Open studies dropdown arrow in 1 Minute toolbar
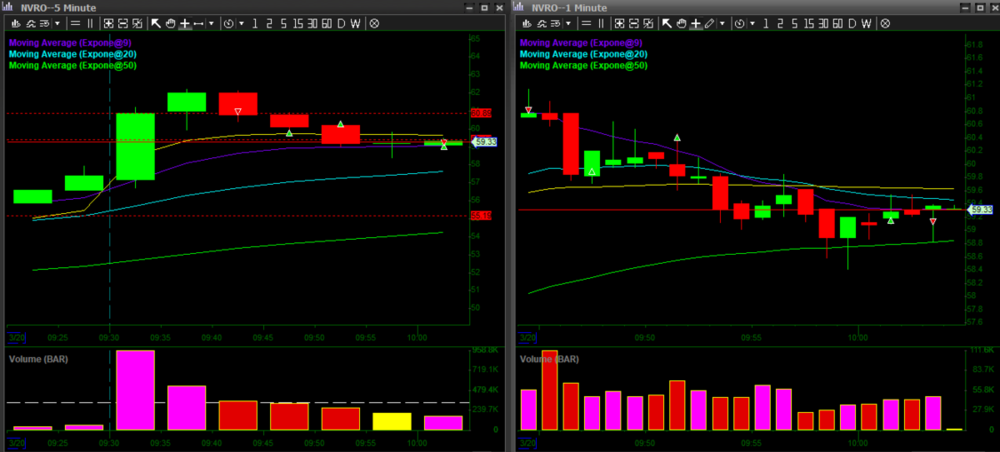 [x=571, y=22]
